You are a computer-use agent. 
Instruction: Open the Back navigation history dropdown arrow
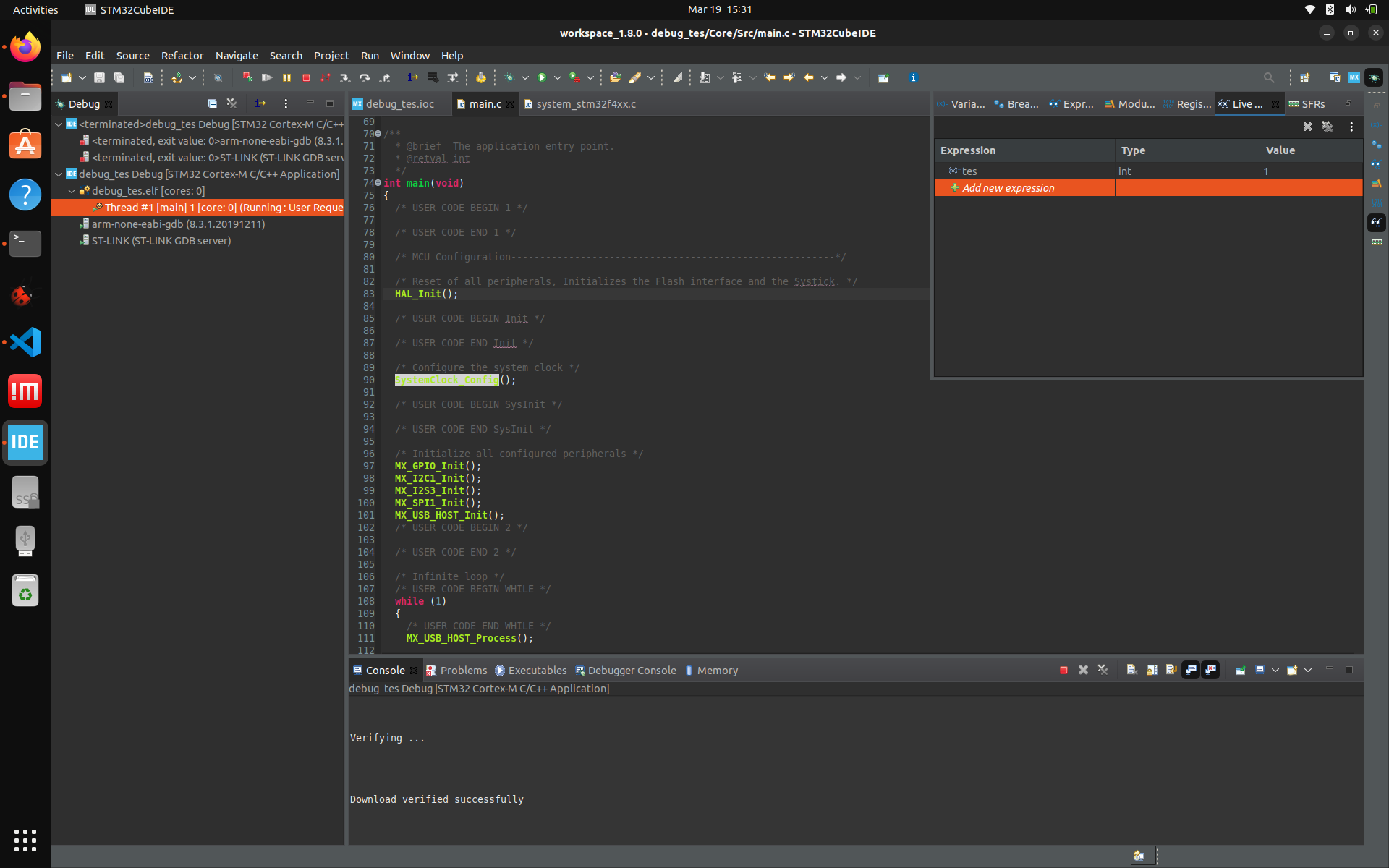pos(824,77)
